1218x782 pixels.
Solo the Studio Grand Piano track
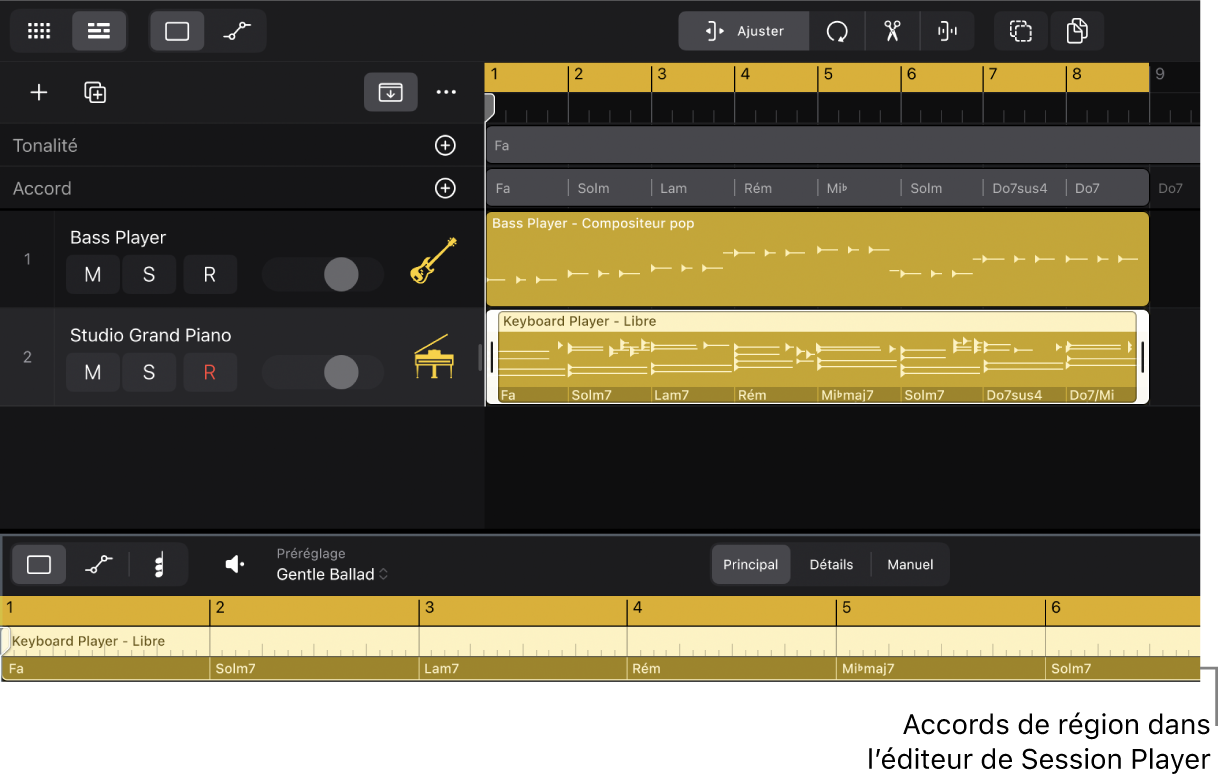(x=149, y=372)
